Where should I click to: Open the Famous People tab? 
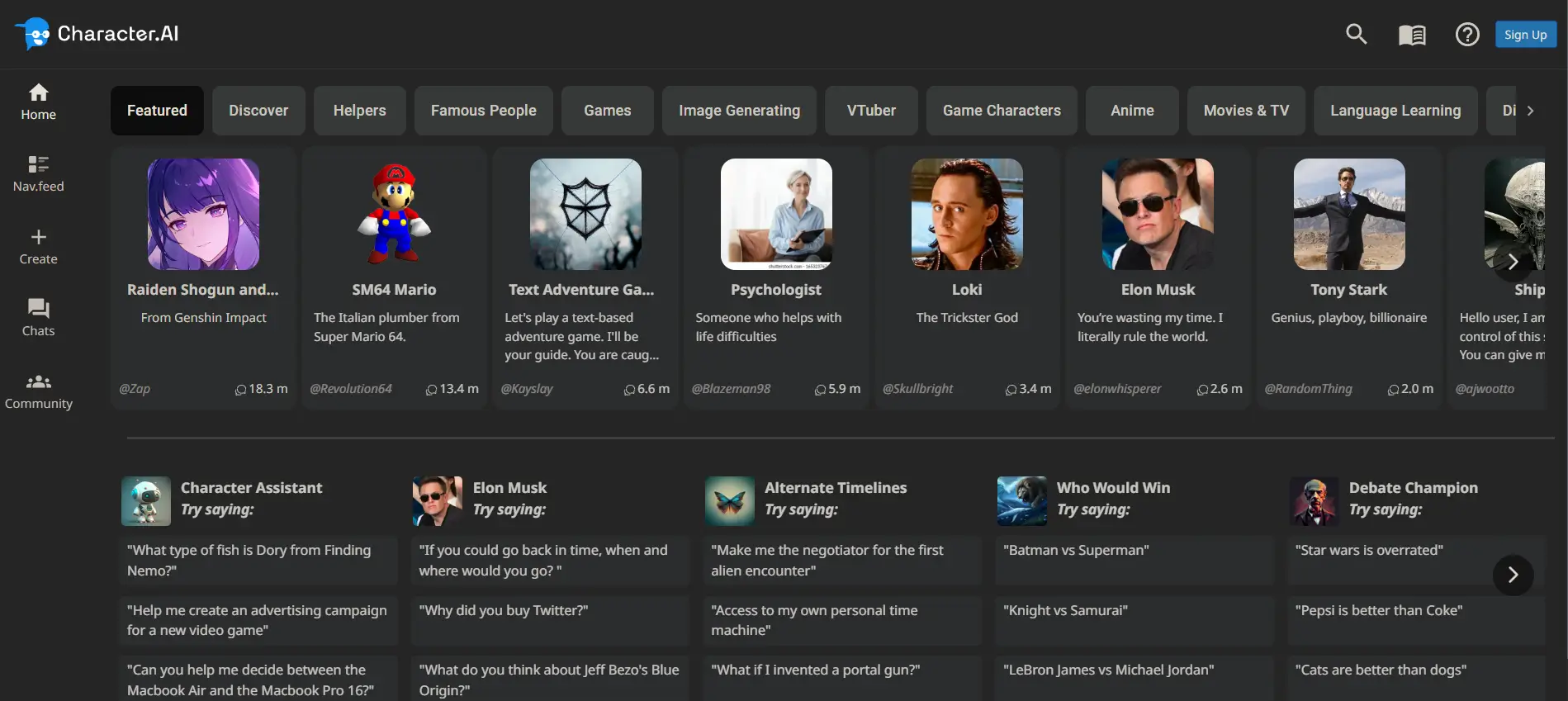[x=484, y=111]
